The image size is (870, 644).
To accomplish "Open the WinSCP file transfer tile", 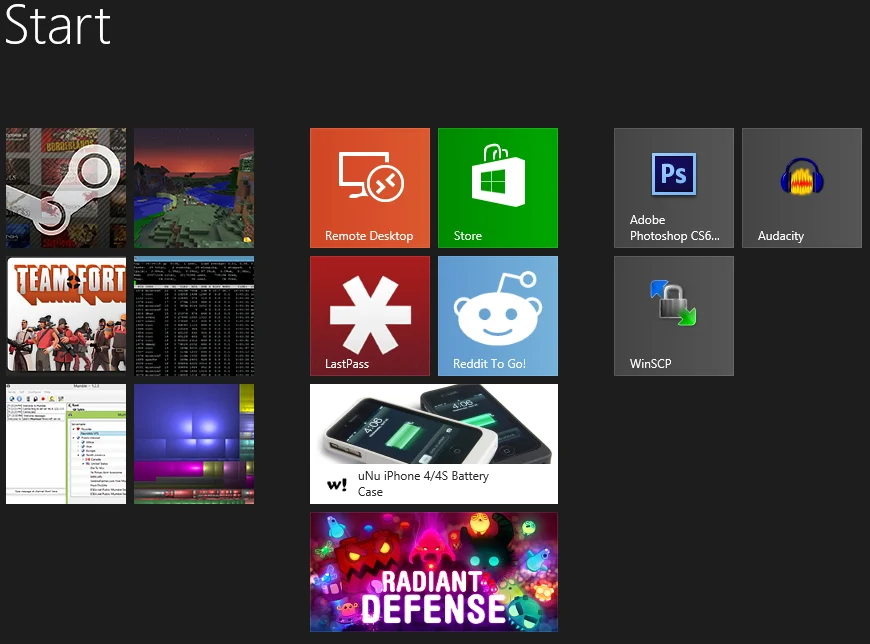I will (x=673, y=315).
